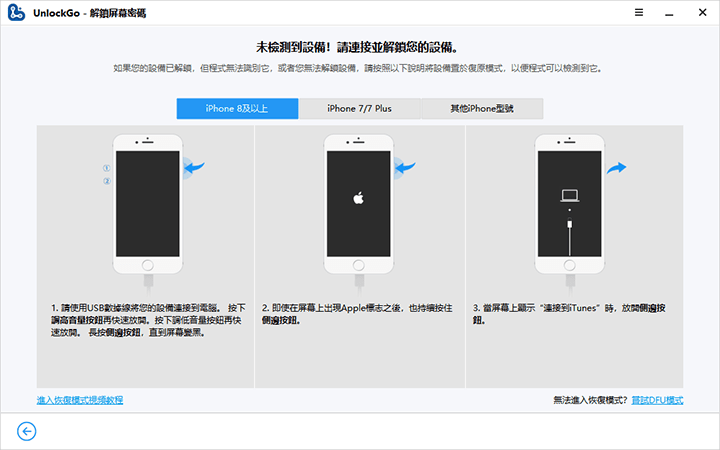Click the 無法進入恢復模式? label
The width and height of the screenshot is (720, 450).
point(590,400)
